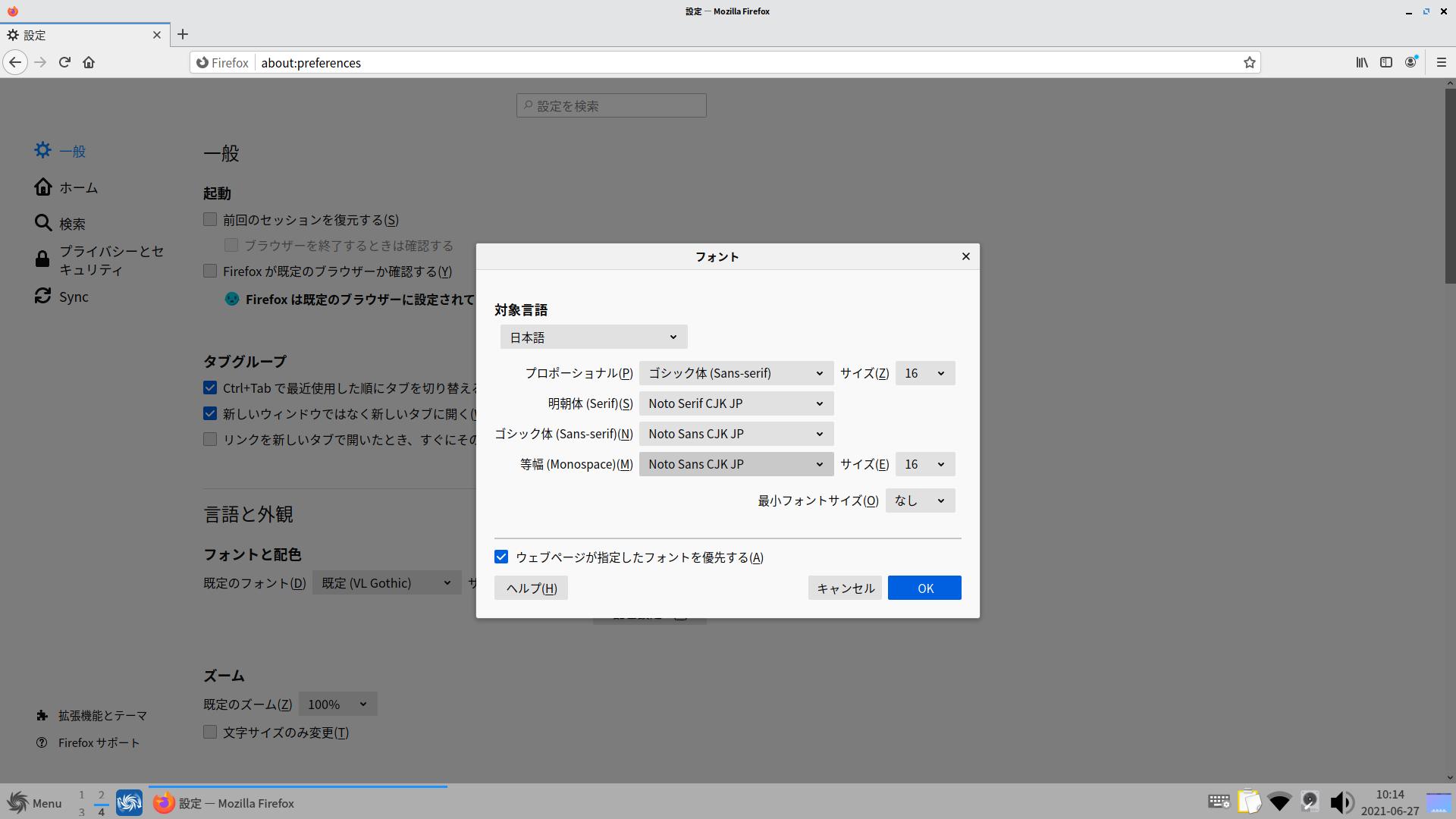Click the browser reload icon
Viewport: 1456px width, 819px height.
[64, 62]
